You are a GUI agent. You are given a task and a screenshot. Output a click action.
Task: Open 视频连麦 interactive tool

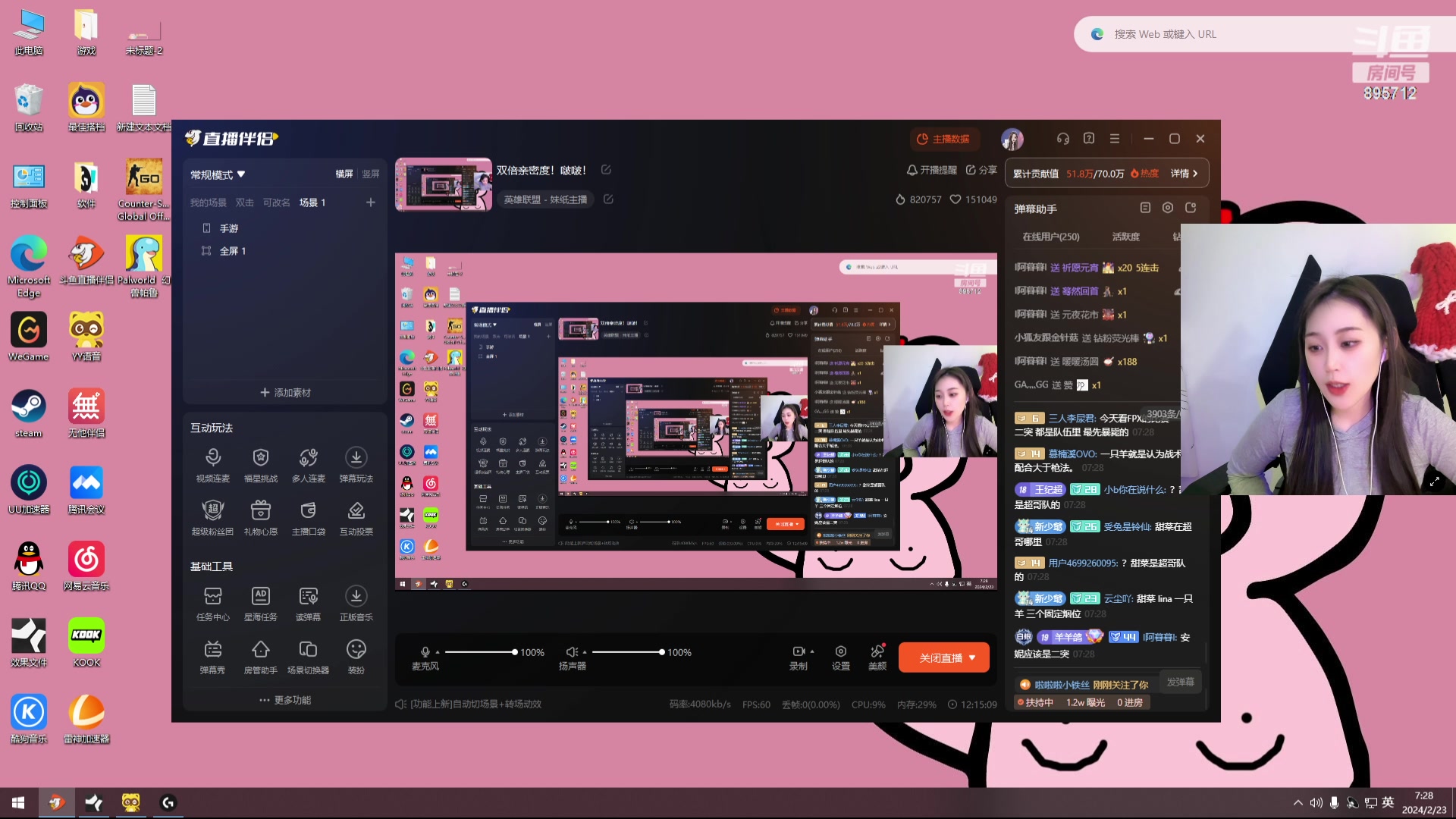(212, 458)
